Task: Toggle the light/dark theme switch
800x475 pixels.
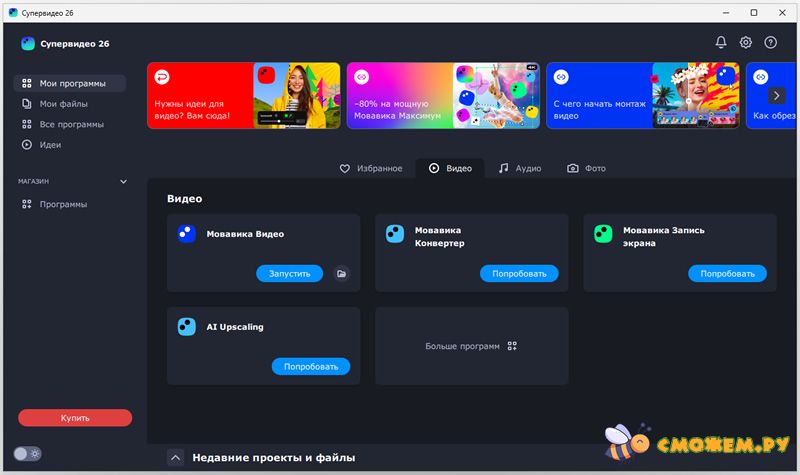Action: pyautogui.click(x=27, y=453)
